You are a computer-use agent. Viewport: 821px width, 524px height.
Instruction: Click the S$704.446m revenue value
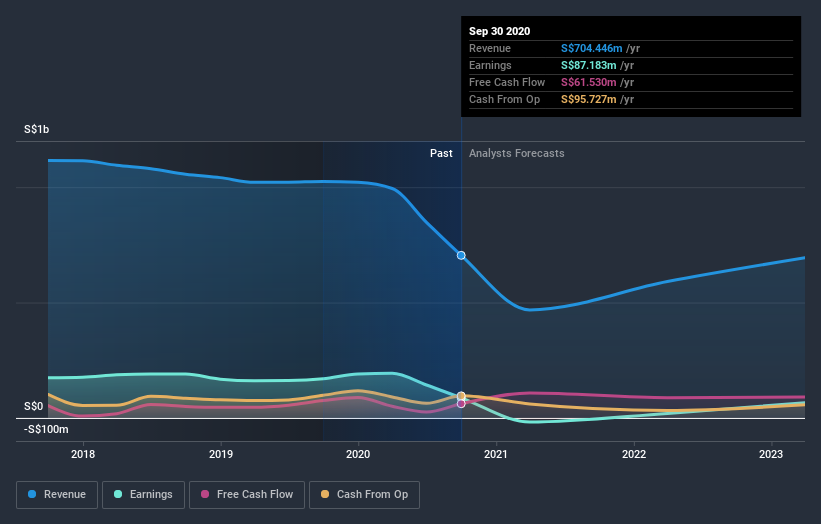[592, 48]
